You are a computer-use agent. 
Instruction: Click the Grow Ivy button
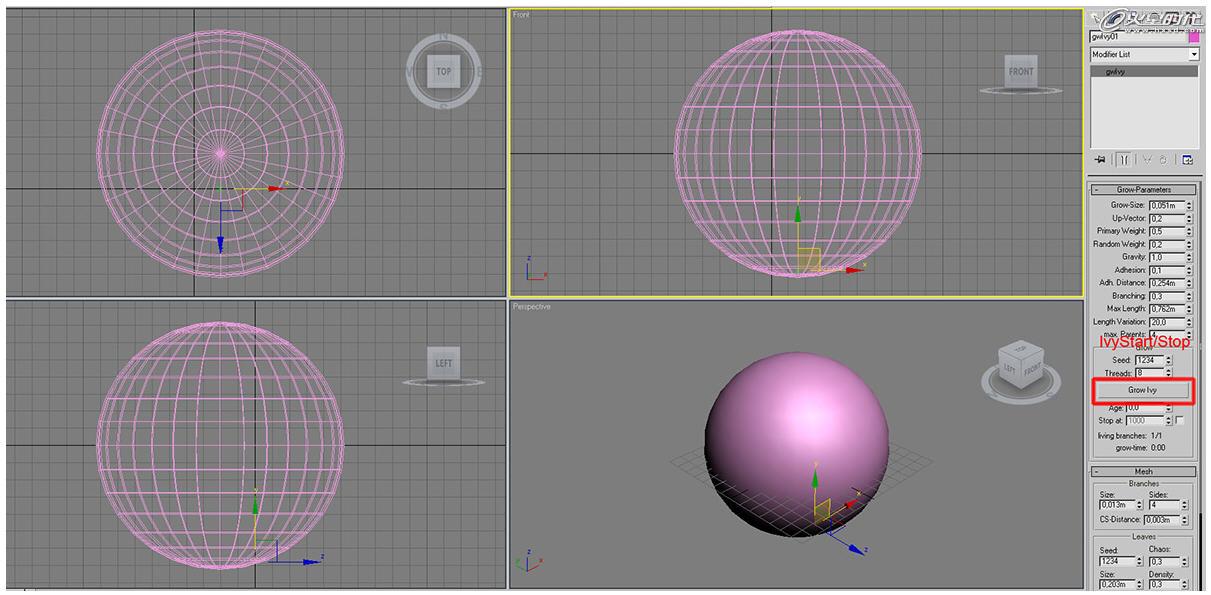click(1142, 390)
